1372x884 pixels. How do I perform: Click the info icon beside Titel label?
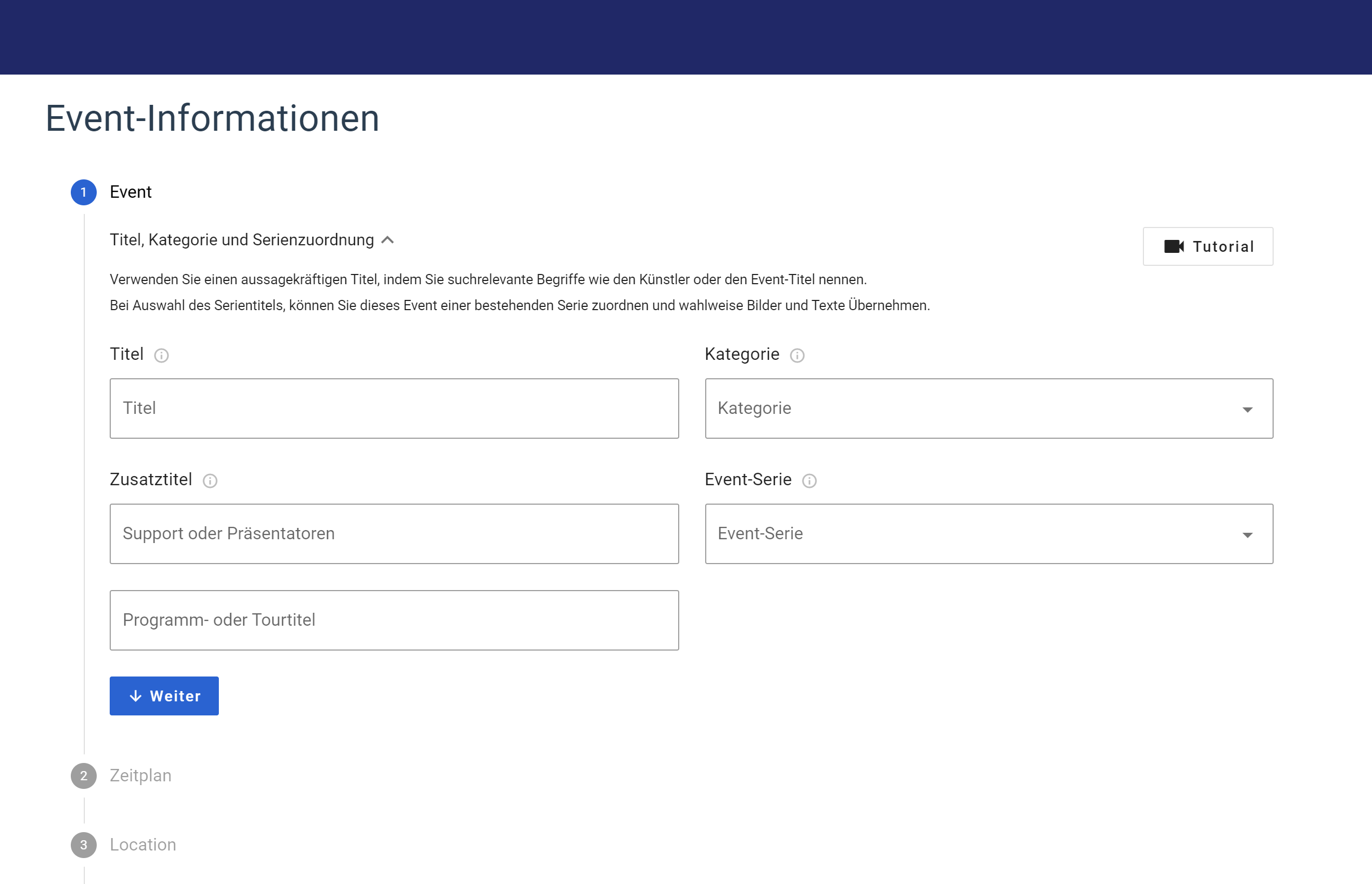(162, 356)
